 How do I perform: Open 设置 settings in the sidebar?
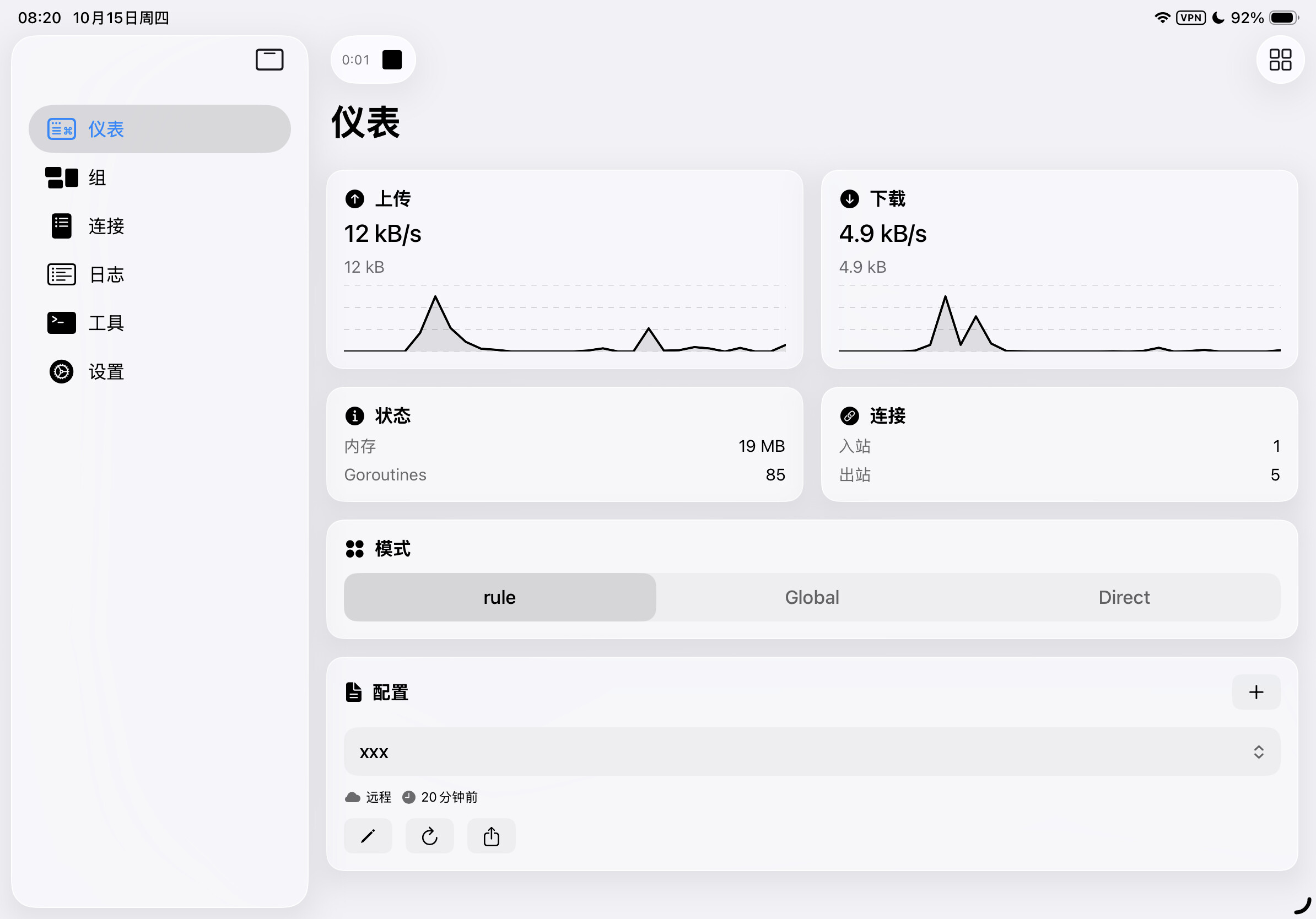(x=159, y=371)
